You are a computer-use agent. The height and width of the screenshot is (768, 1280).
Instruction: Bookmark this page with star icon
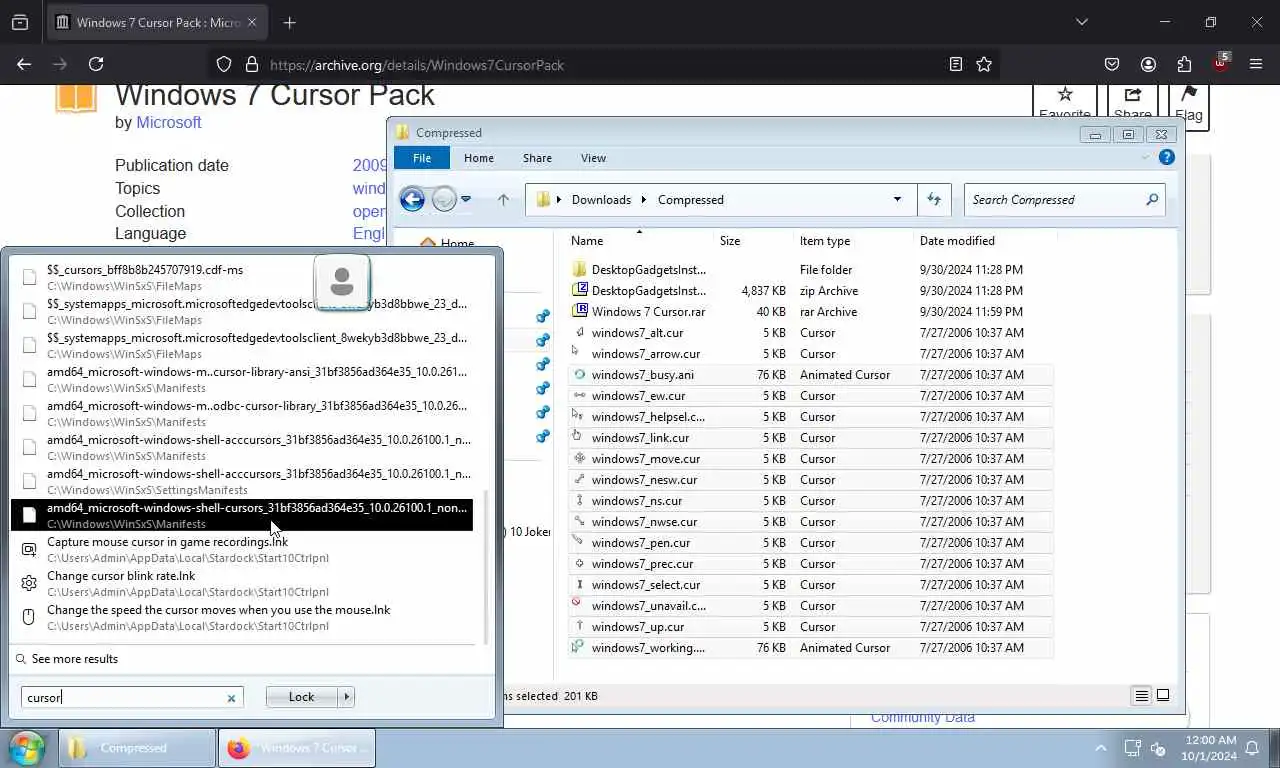[984, 64]
